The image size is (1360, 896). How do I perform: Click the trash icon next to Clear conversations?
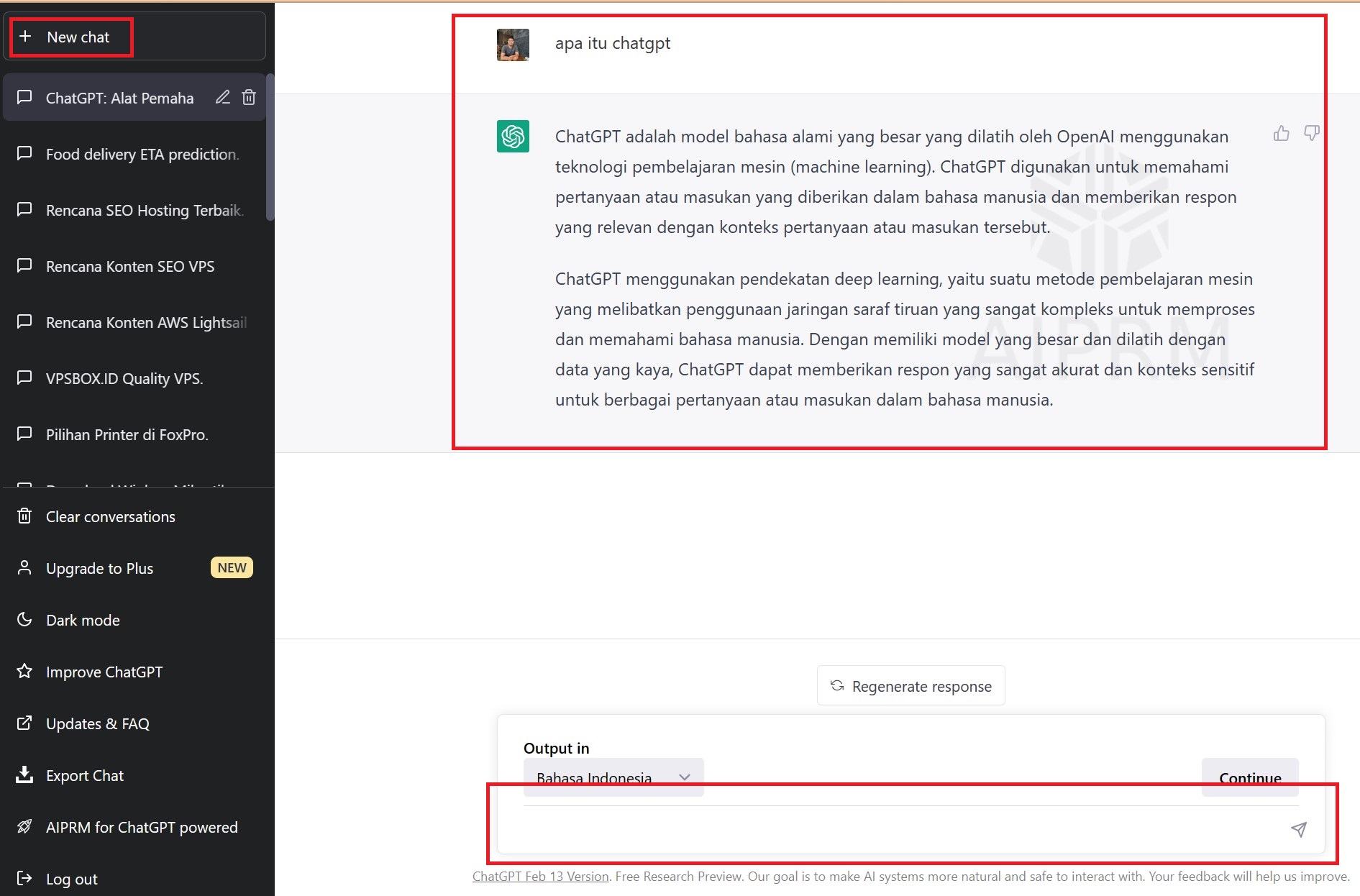coord(24,516)
